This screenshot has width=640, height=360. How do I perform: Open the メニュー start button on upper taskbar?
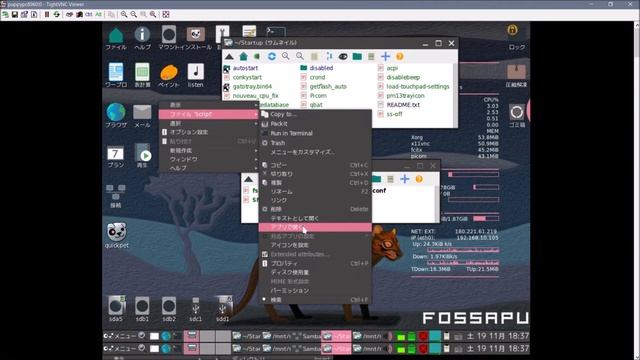(x=120, y=336)
